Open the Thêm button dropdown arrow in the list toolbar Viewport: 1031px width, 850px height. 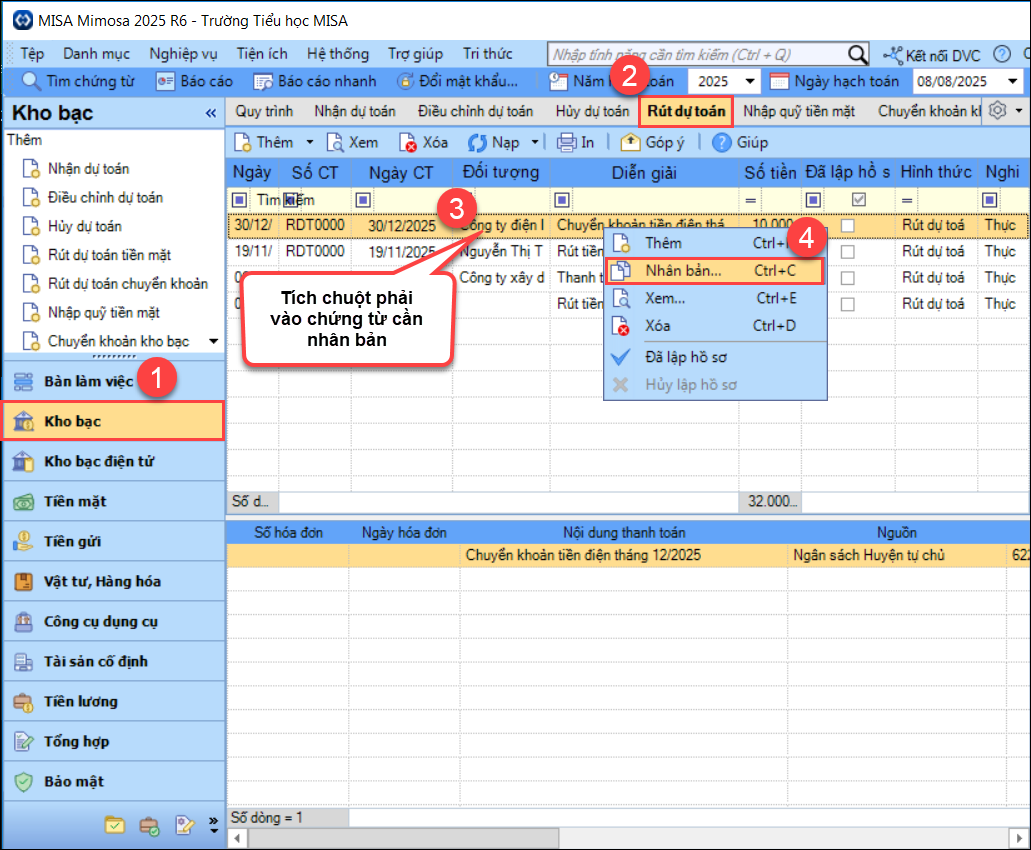click(310, 142)
